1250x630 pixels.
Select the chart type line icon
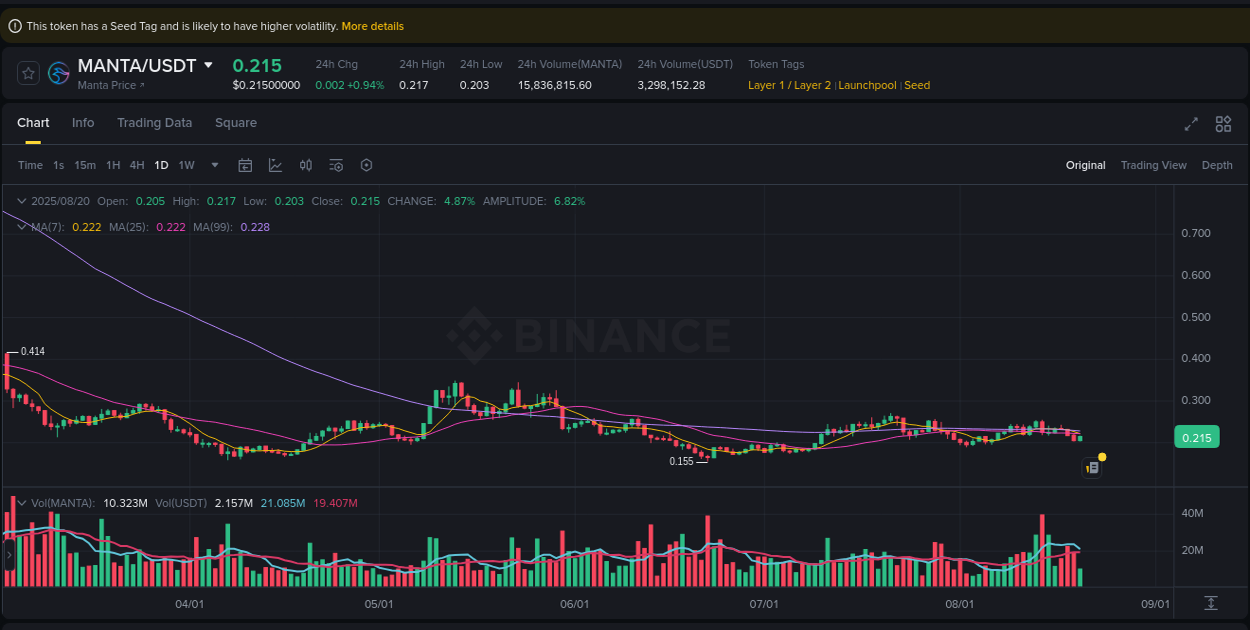click(x=275, y=164)
